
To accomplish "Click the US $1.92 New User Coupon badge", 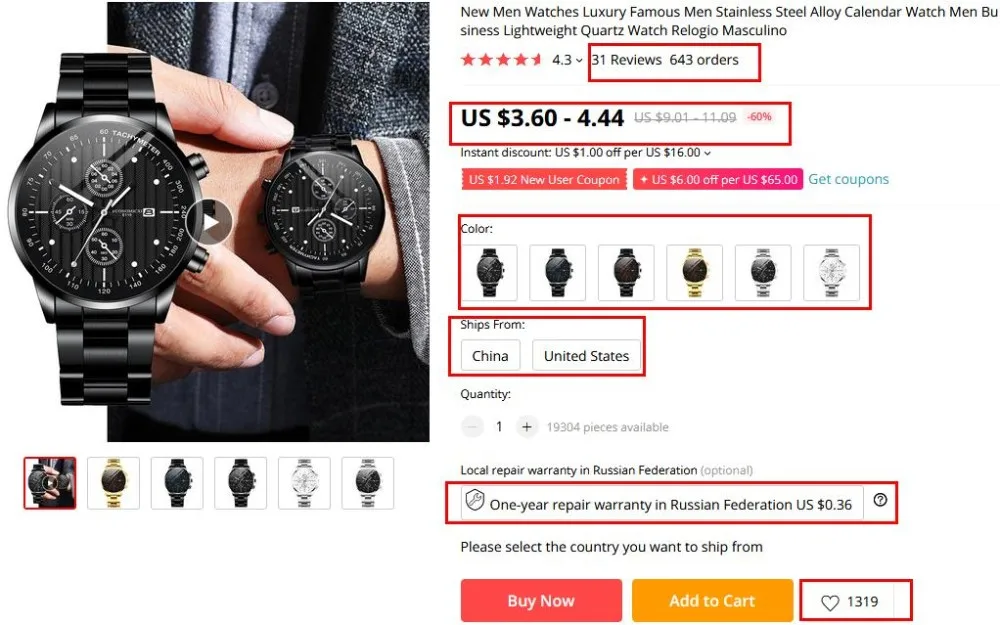I will coord(545,180).
